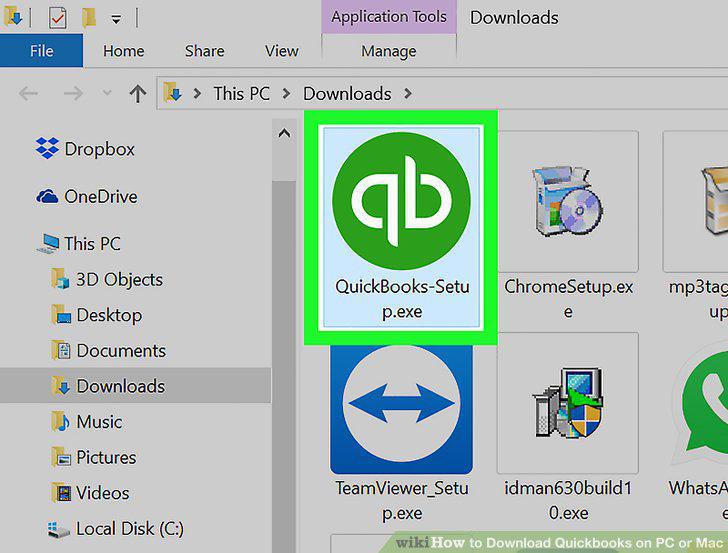The height and width of the screenshot is (553, 728).
Task: Select This PC in the navigation pane
Action: coord(79,243)
